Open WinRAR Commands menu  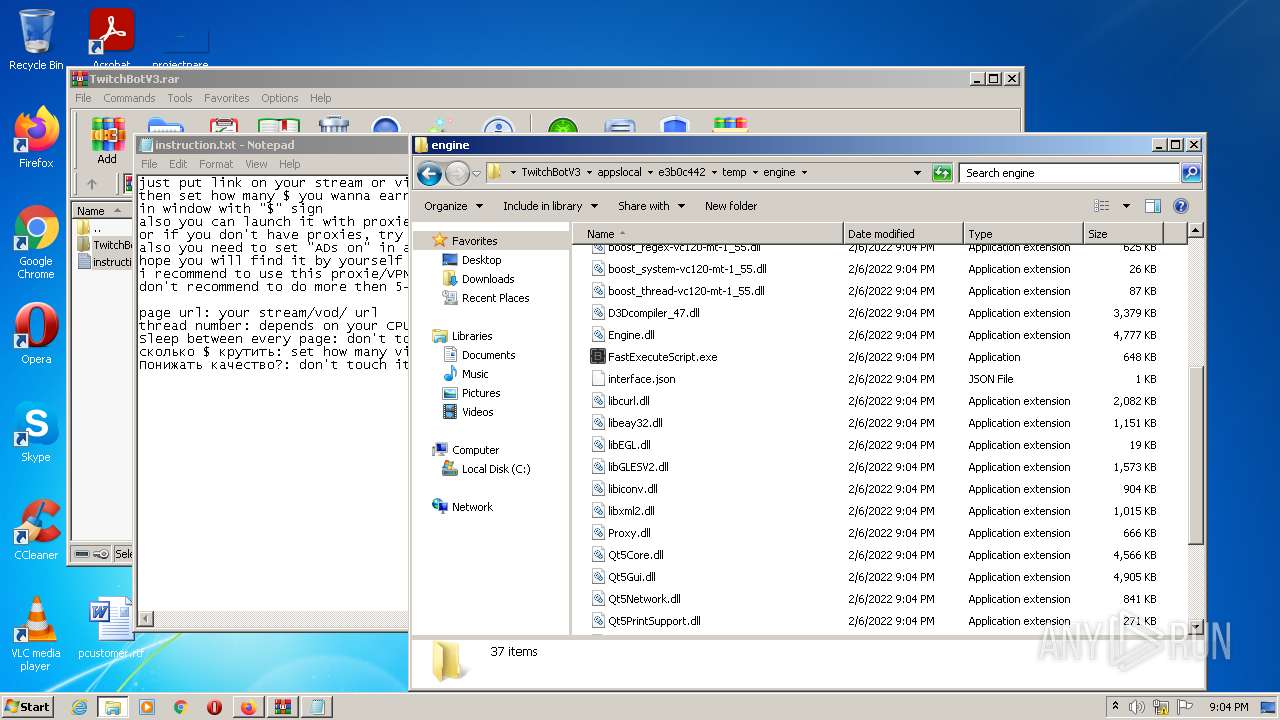tap(129, 98)
